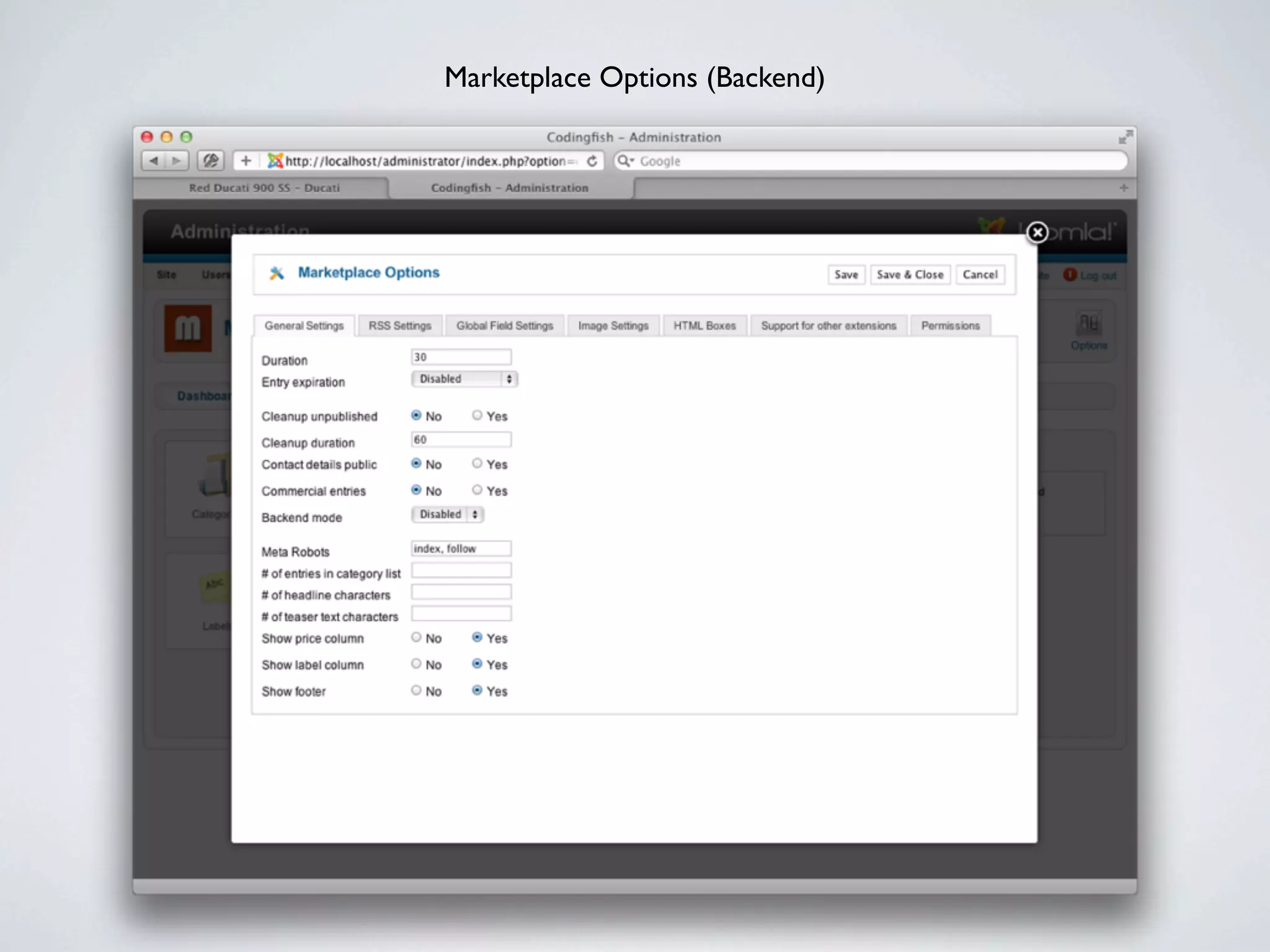Click # of teaser text characters field
Image resolution: width=1270 pixels, height=952 pixels.
tap(461, 614)
